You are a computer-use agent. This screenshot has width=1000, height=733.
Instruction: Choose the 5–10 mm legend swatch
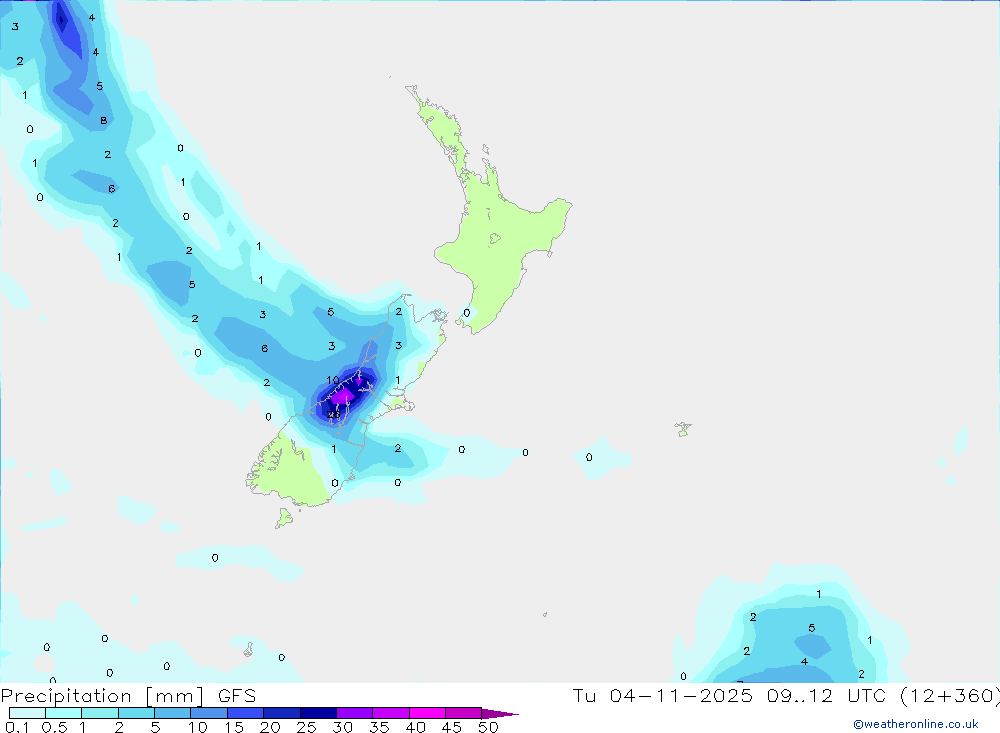point(172,713)
